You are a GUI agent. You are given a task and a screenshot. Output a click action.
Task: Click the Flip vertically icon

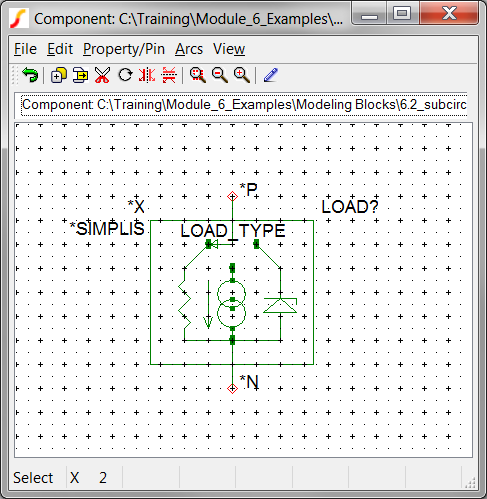click(169, 75)
